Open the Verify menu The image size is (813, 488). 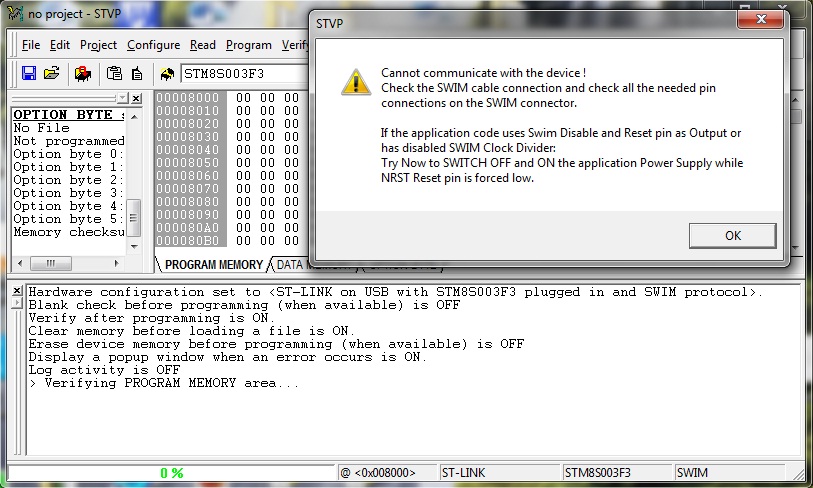click(x=295, y=45)
